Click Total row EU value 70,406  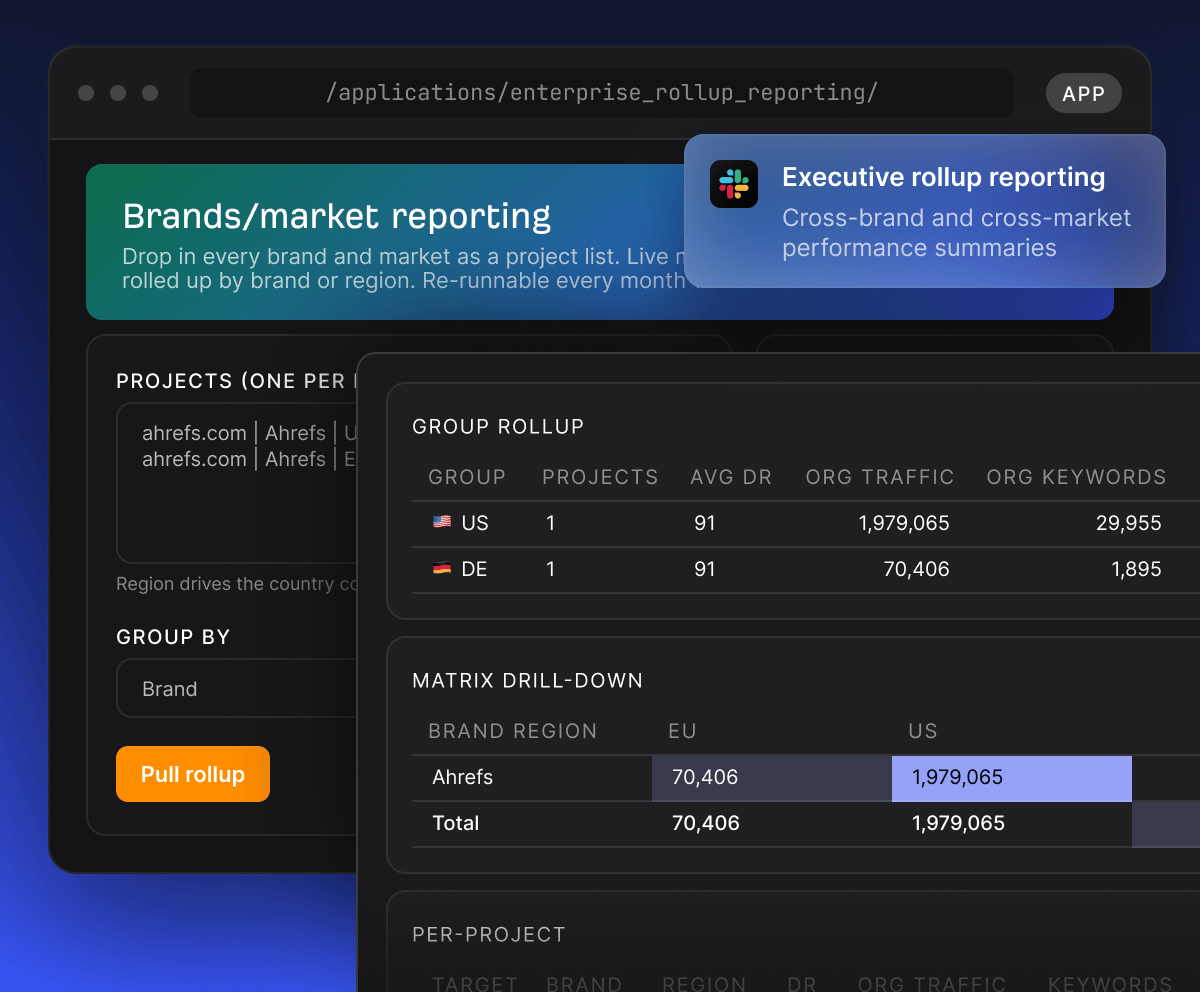click(706, 823)
